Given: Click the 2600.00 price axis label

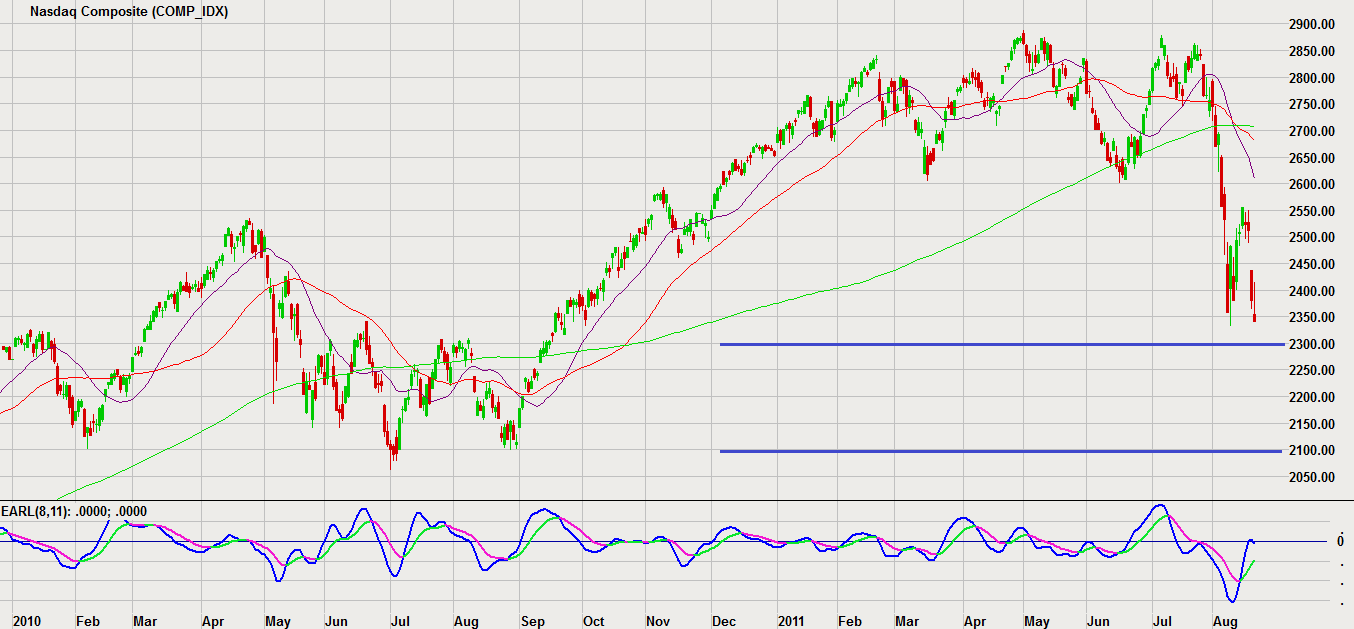Looking at the screenshot, I should click(x=1310, y=184).
